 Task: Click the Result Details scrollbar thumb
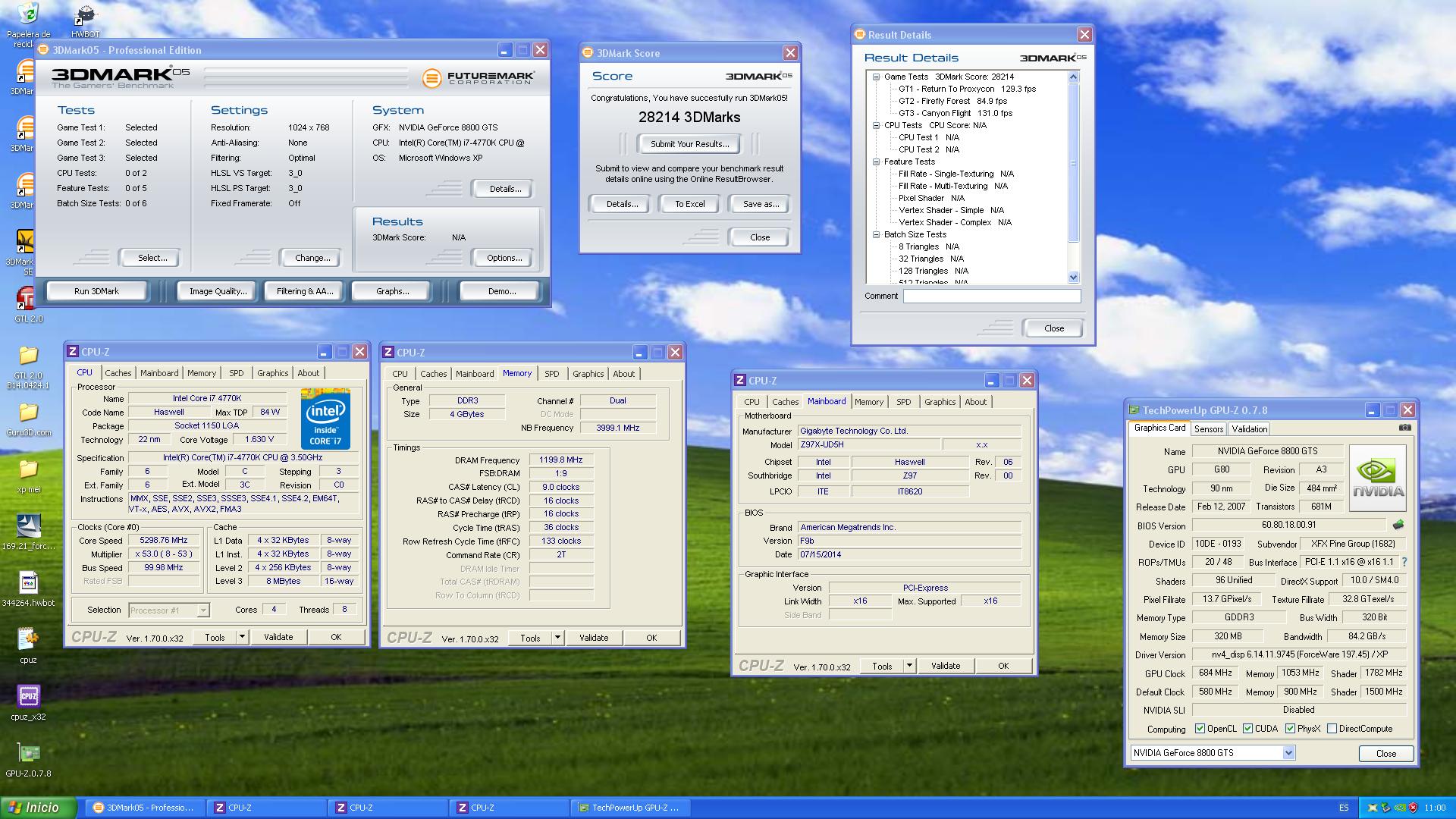[1073, 162]
